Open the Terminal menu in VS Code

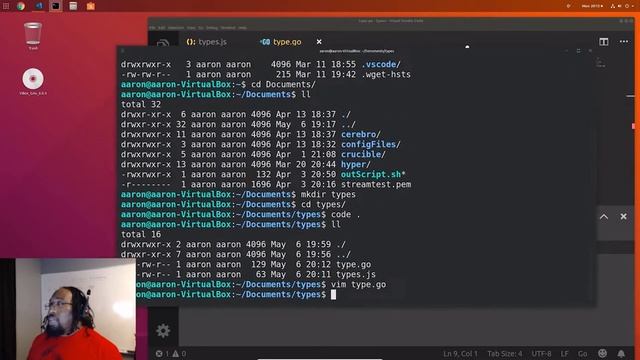(228, 28)
